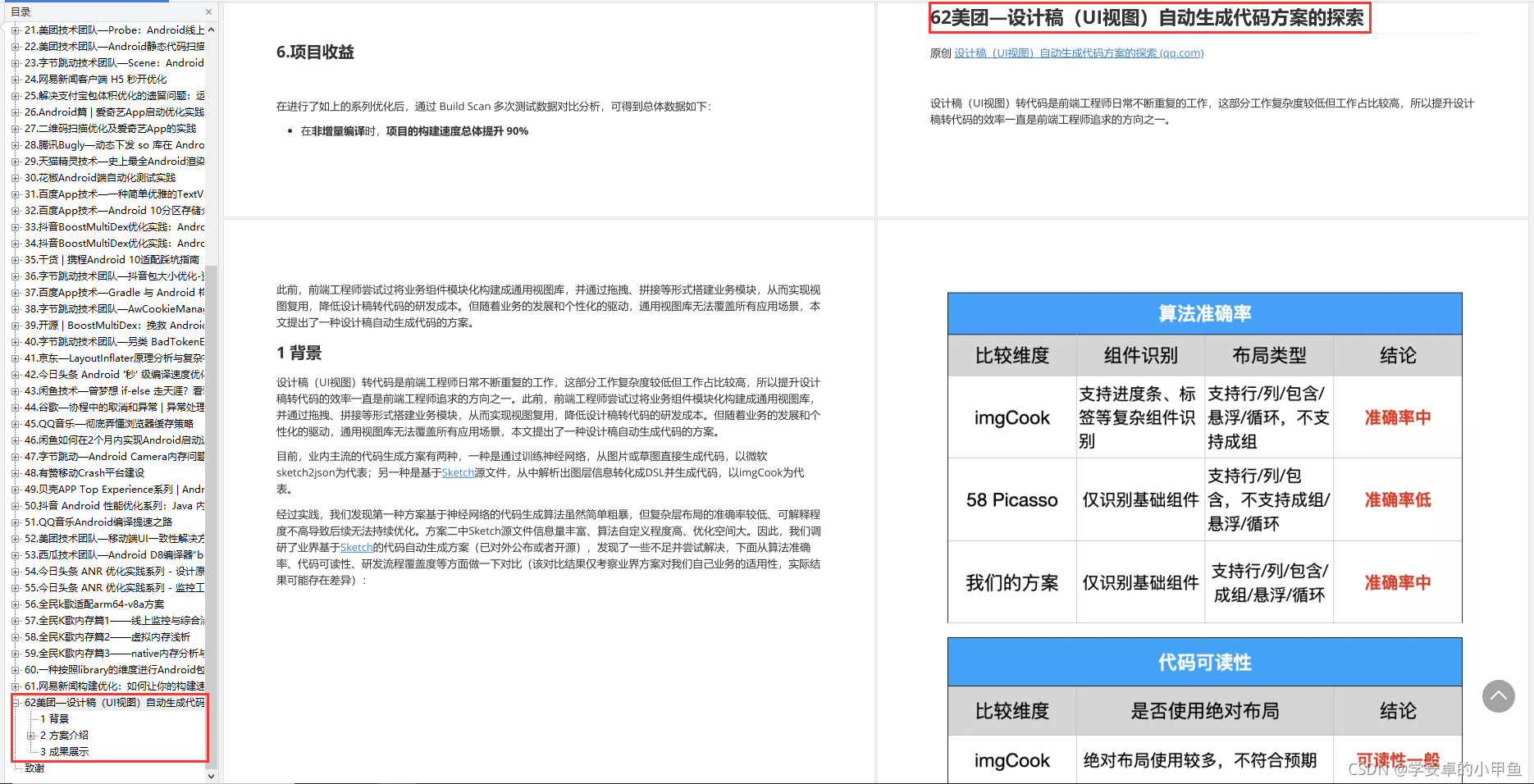Go to outline entry 33.抖音BoostMultiDex优化实践
1534x784 pixels.
coord(114,227)
